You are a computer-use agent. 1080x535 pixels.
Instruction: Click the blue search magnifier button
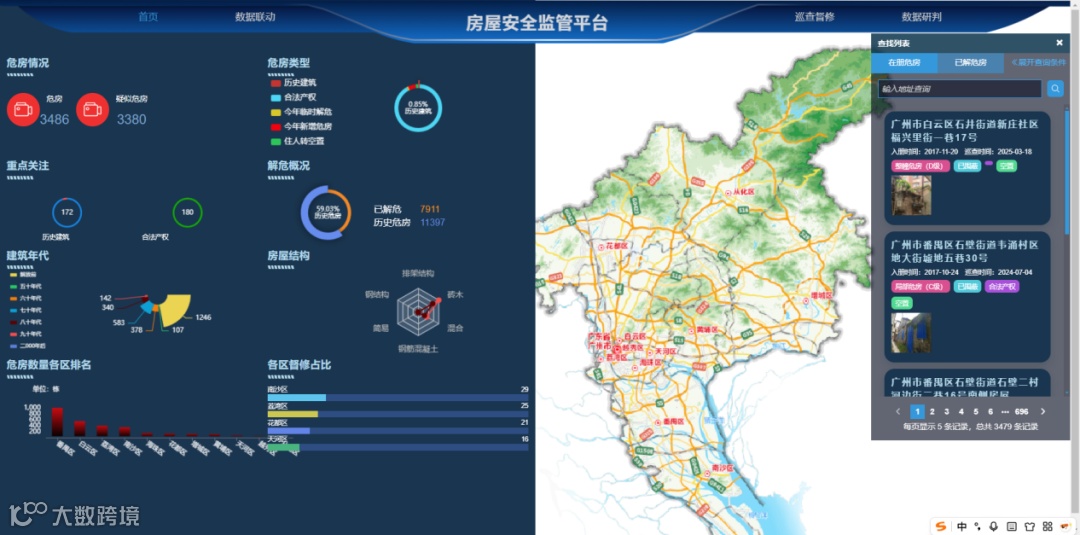click(1055, 88)
